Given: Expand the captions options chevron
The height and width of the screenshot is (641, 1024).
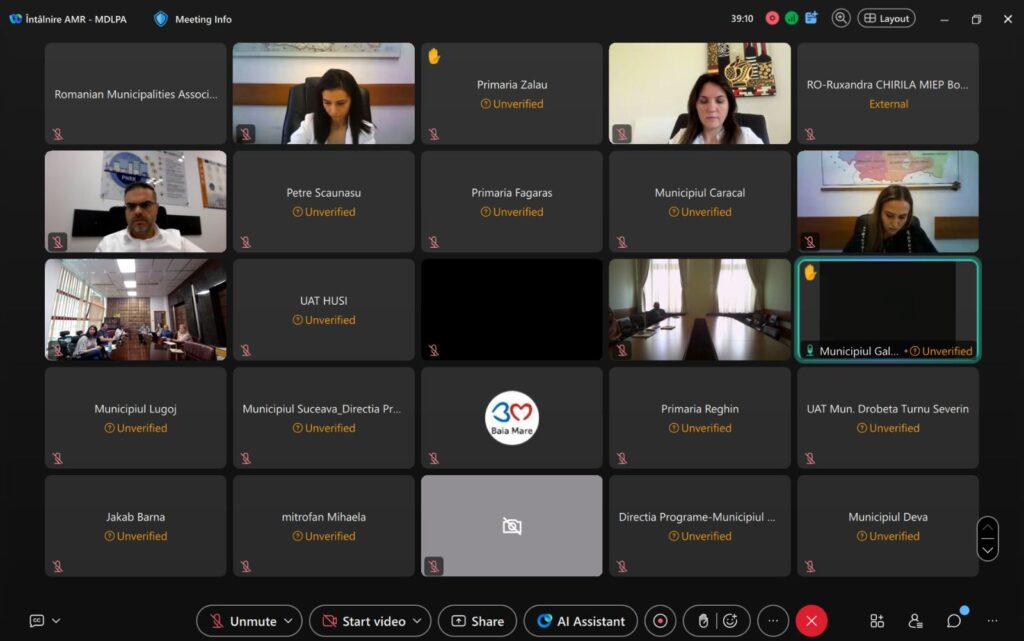Looking at the screenshot, I should [56, 621].
